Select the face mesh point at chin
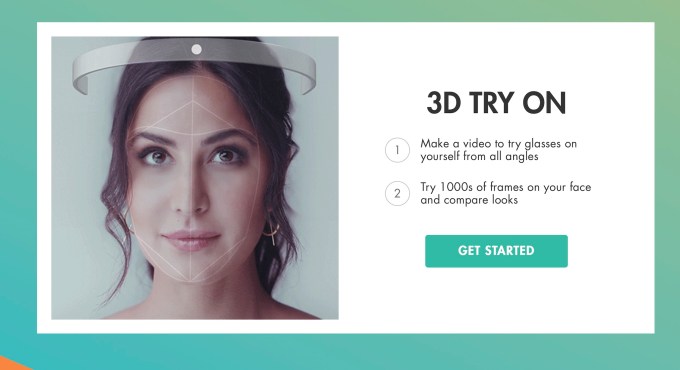 point(191,281)
